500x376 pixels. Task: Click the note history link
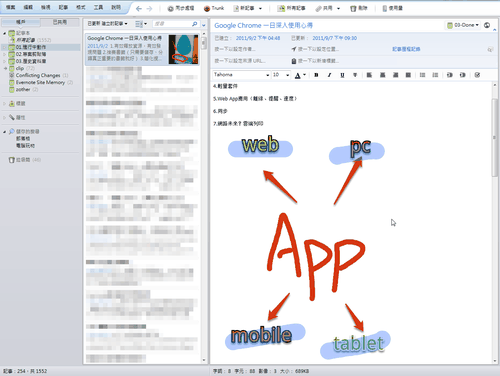406,49
